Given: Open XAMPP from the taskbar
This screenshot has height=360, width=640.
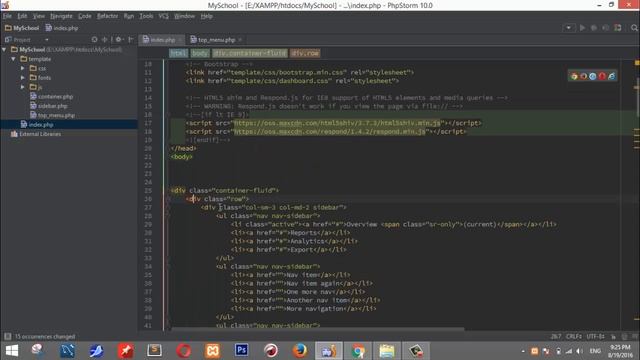Looking at the screenshot, I should [x=213, y=351].
